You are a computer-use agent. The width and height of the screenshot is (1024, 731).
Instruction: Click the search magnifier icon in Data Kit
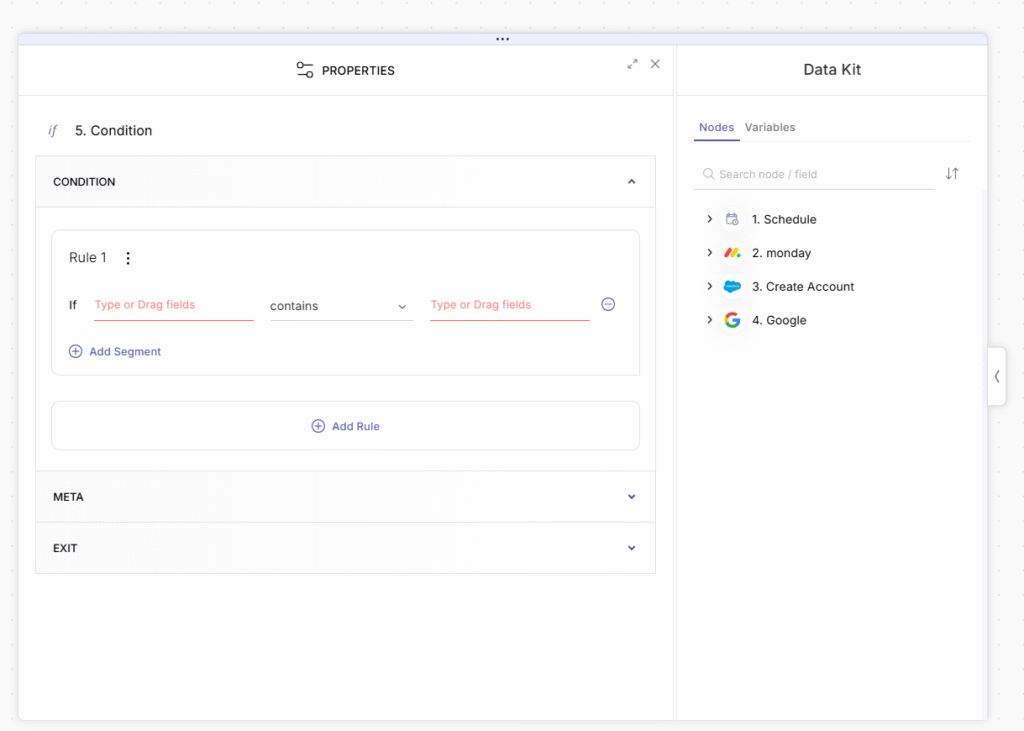pyautogui.click(x=708, y=174)
